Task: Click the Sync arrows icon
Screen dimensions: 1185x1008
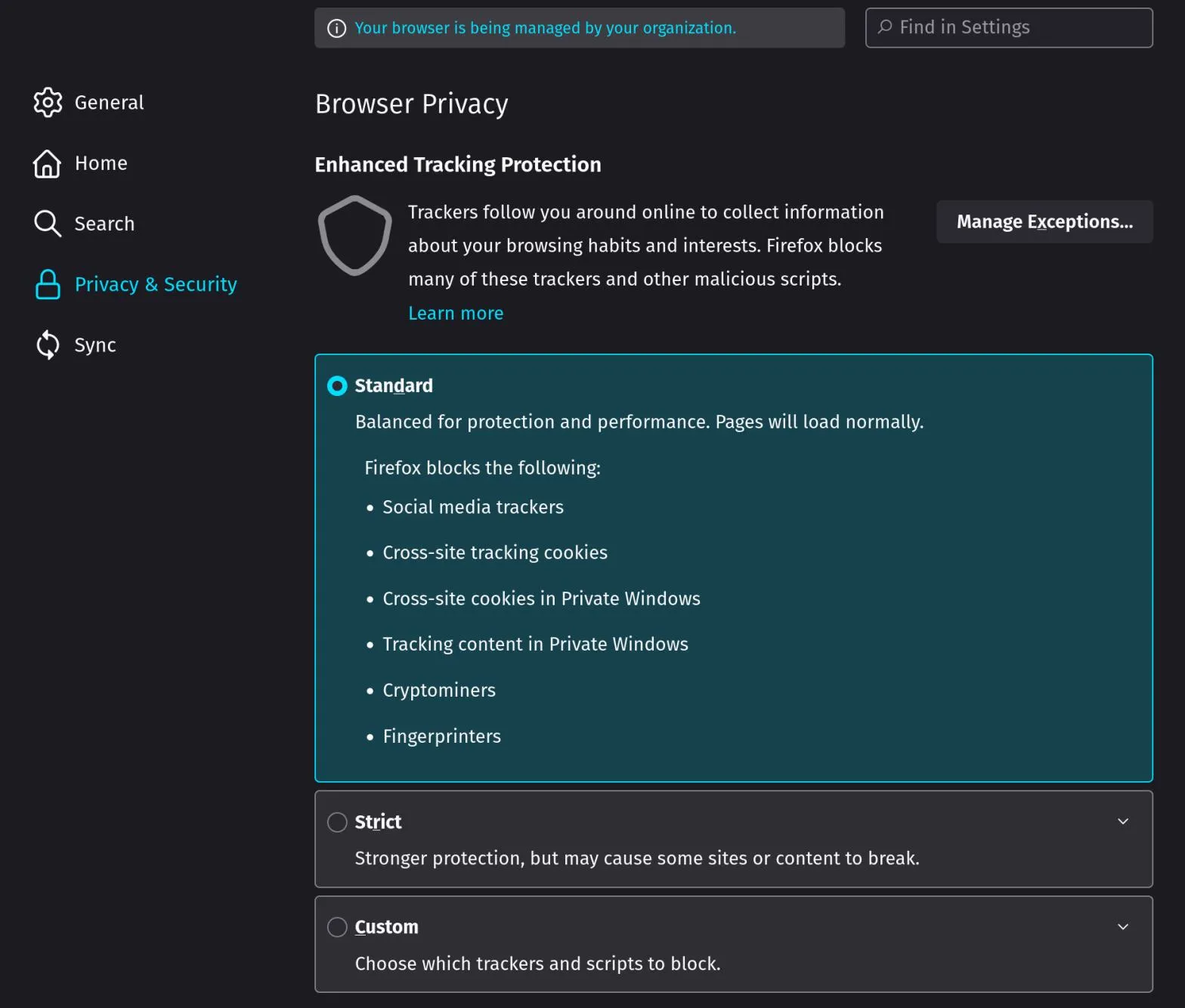Action: pos(48,345)
